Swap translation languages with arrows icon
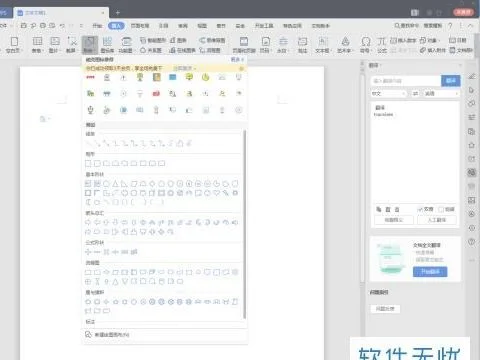The height and width of the screenshot is (360, 480). [415, 94]
